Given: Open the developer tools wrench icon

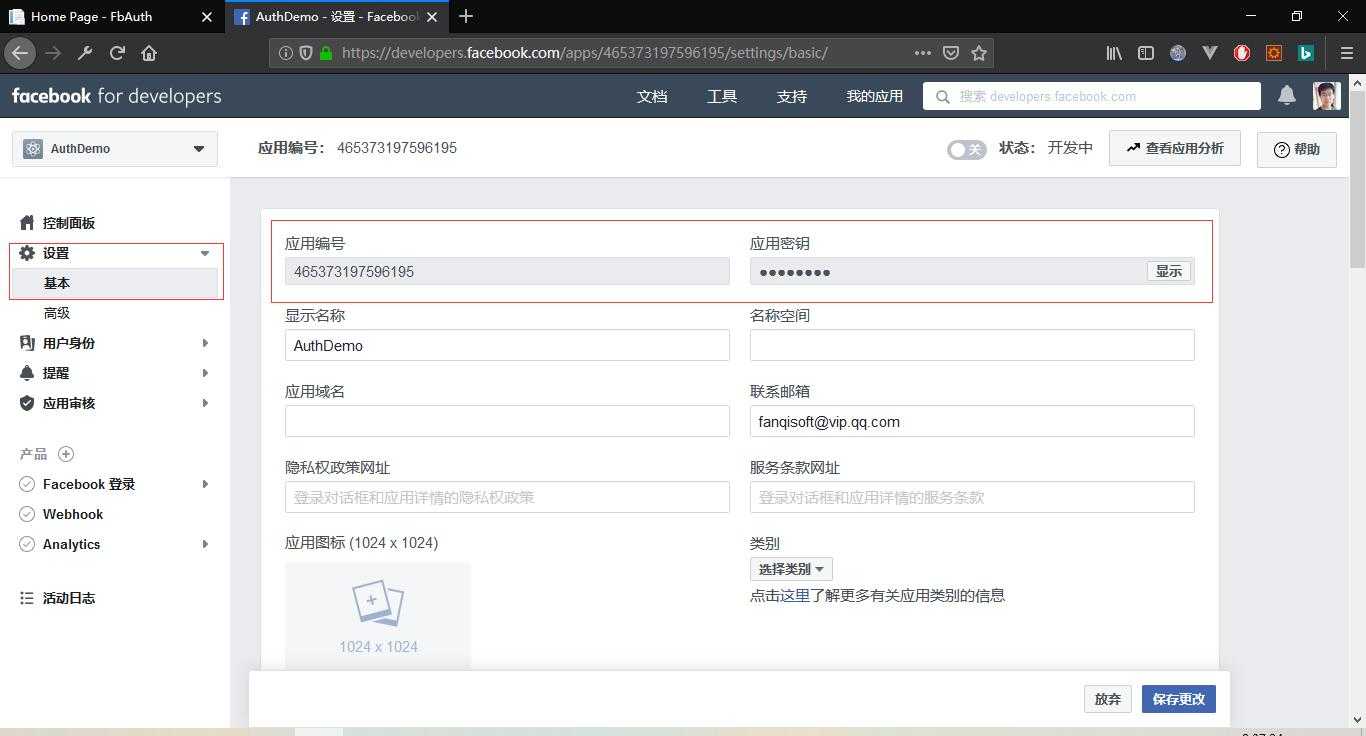Looking at the screenshot, I should click(x=85, y=53).
